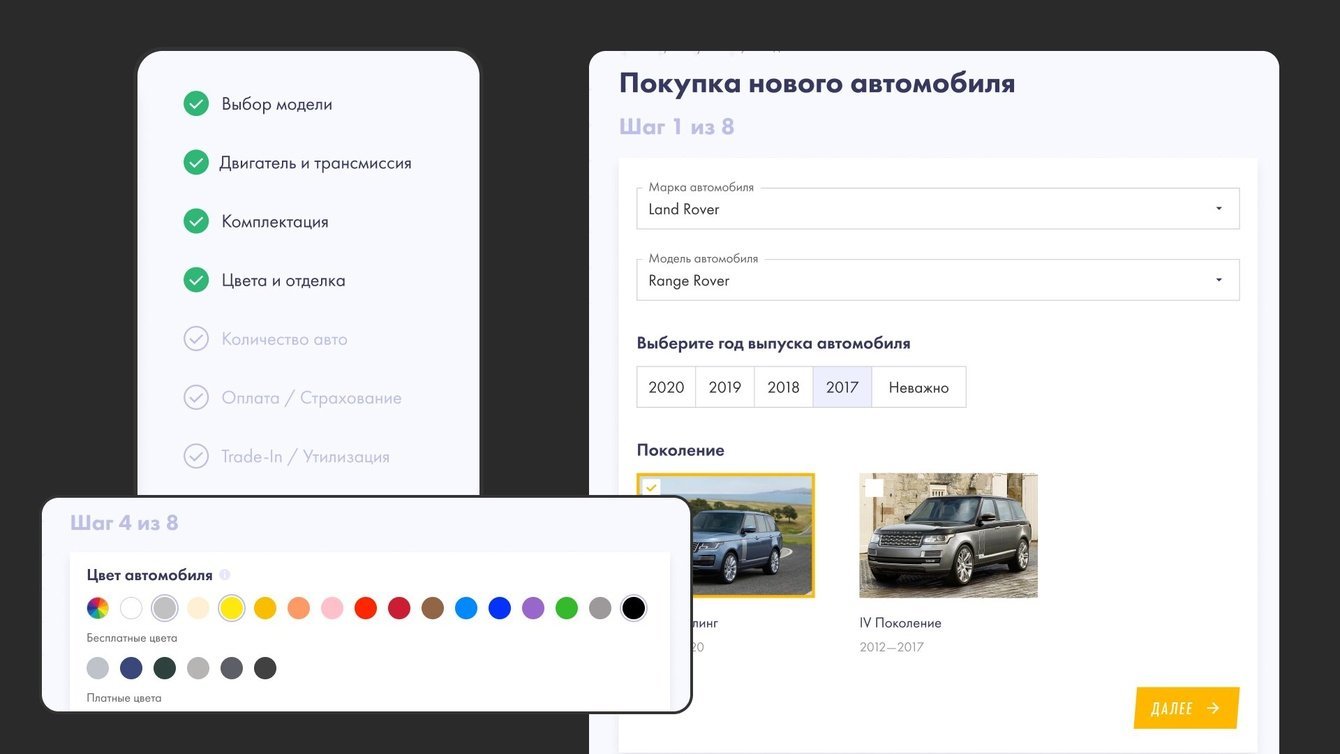Go to the Trade-In / Утилизация step label
Screen dimensions: 1340x754
click(305, 457)
